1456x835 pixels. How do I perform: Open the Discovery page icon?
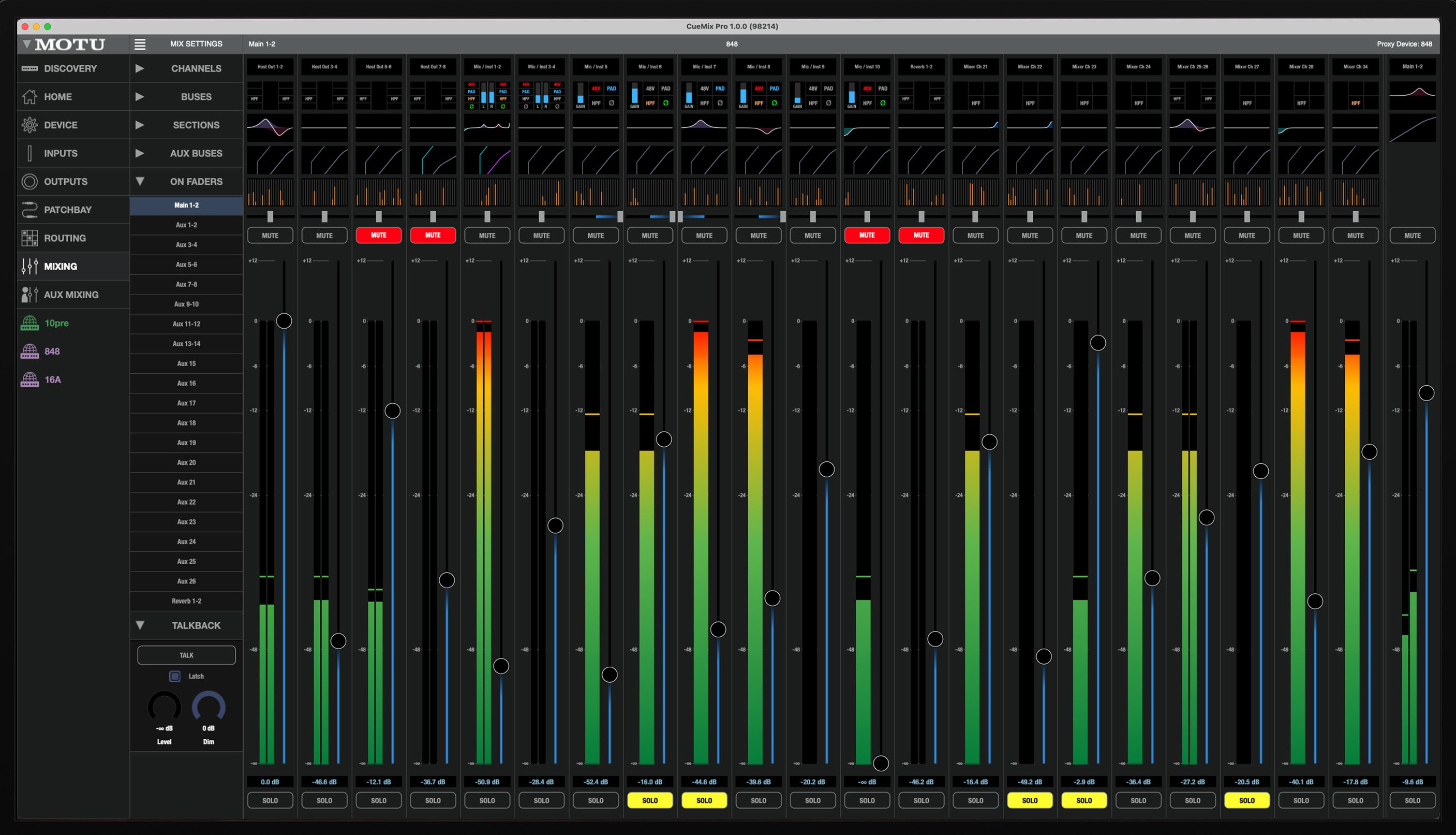pos(29,68)
